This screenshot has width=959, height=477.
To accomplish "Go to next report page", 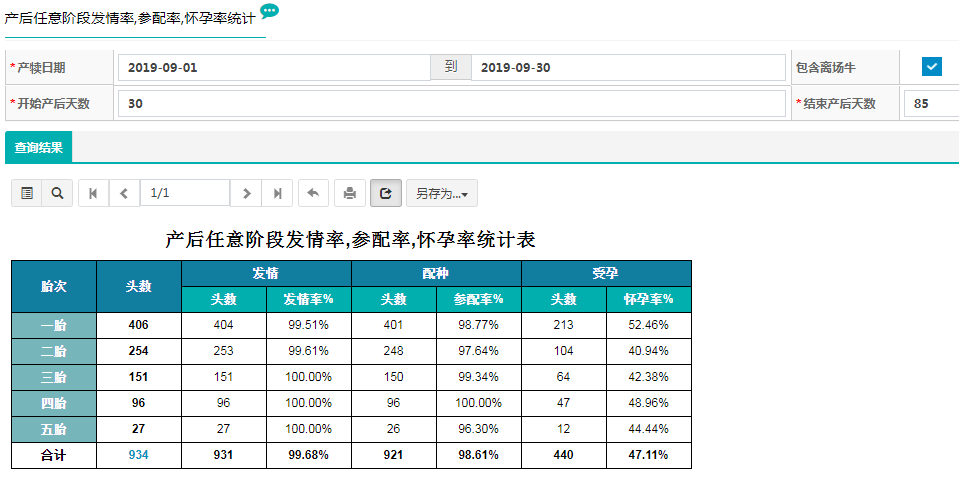I will click(246, 193).
